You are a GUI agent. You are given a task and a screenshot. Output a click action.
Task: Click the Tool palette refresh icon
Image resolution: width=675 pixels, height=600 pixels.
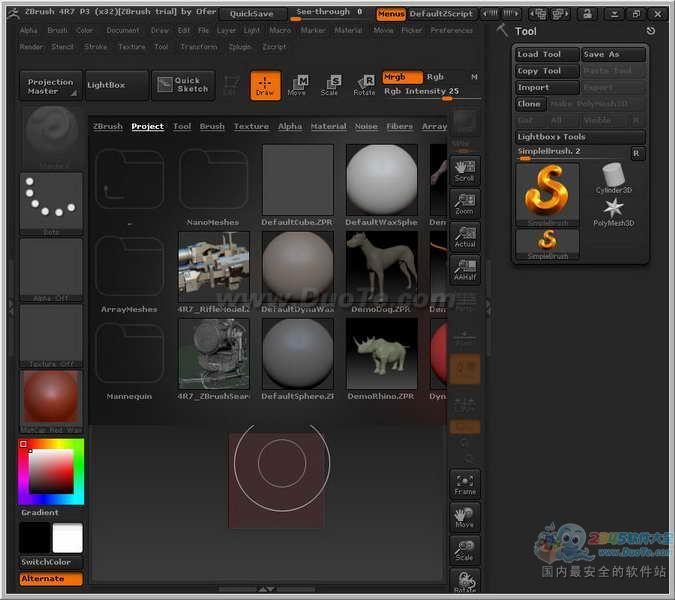point(650,31)
